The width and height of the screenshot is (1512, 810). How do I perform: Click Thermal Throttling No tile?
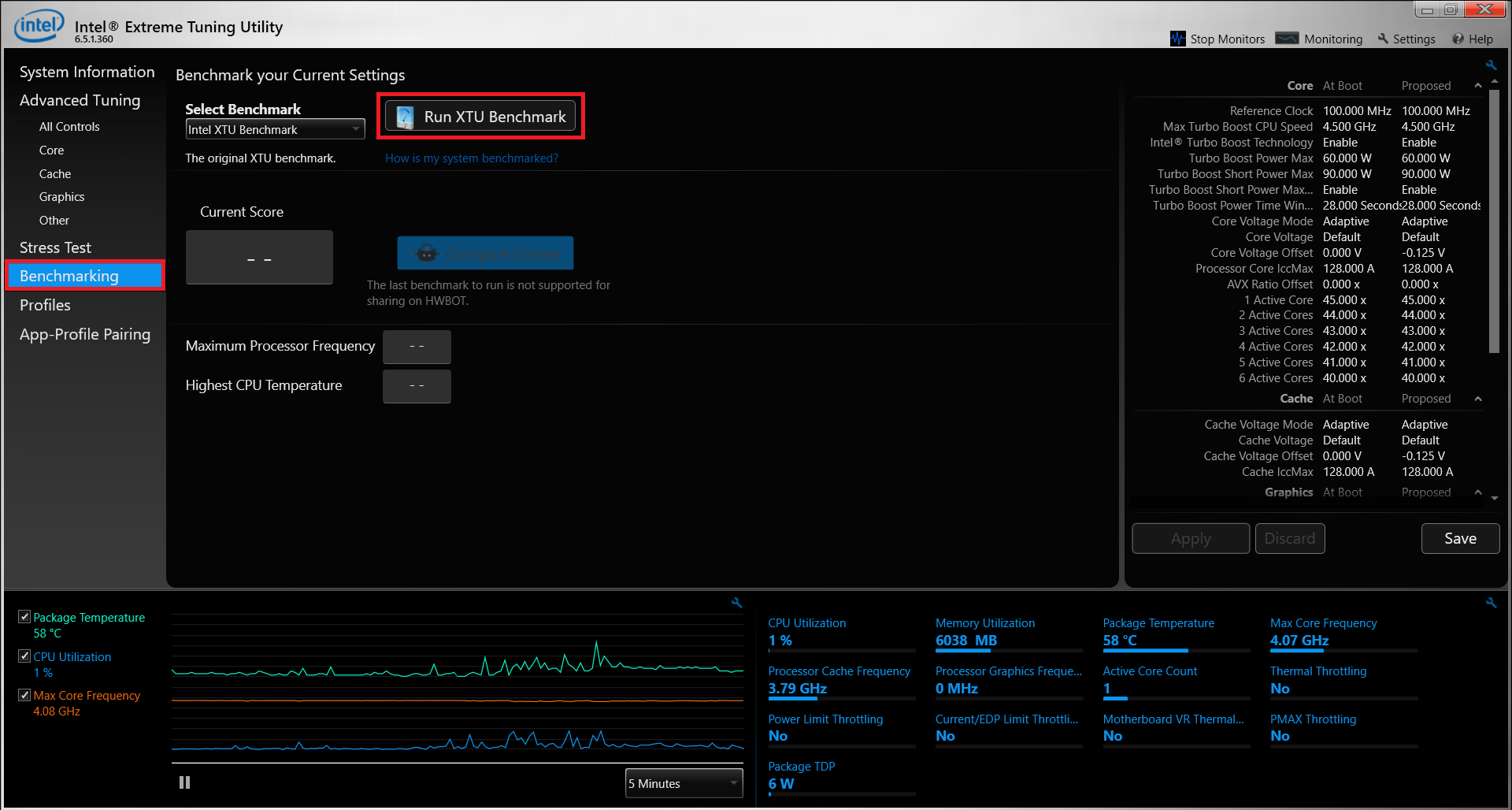click(1343, 682)
